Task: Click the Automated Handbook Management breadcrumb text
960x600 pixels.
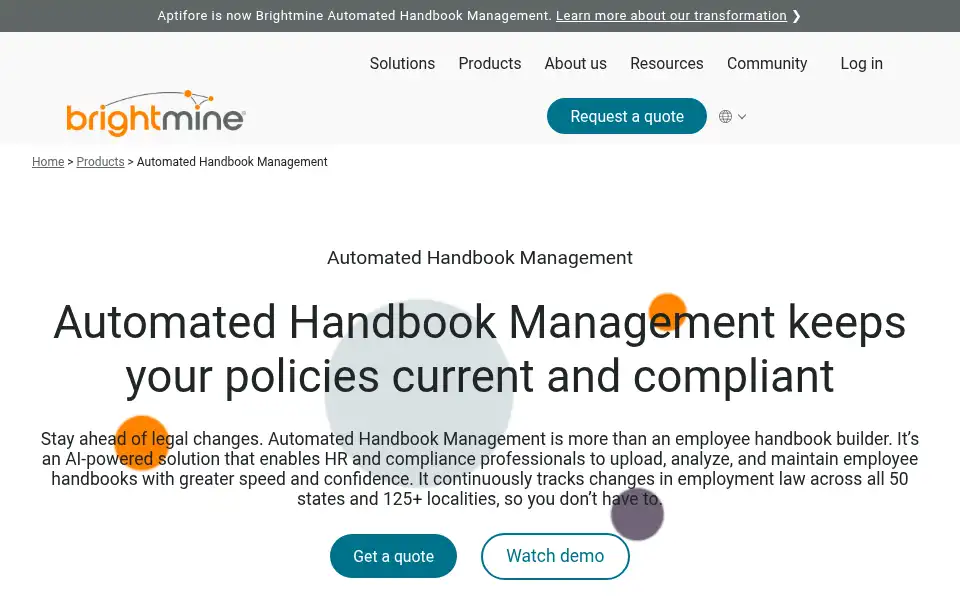Action: coord(232,162)
